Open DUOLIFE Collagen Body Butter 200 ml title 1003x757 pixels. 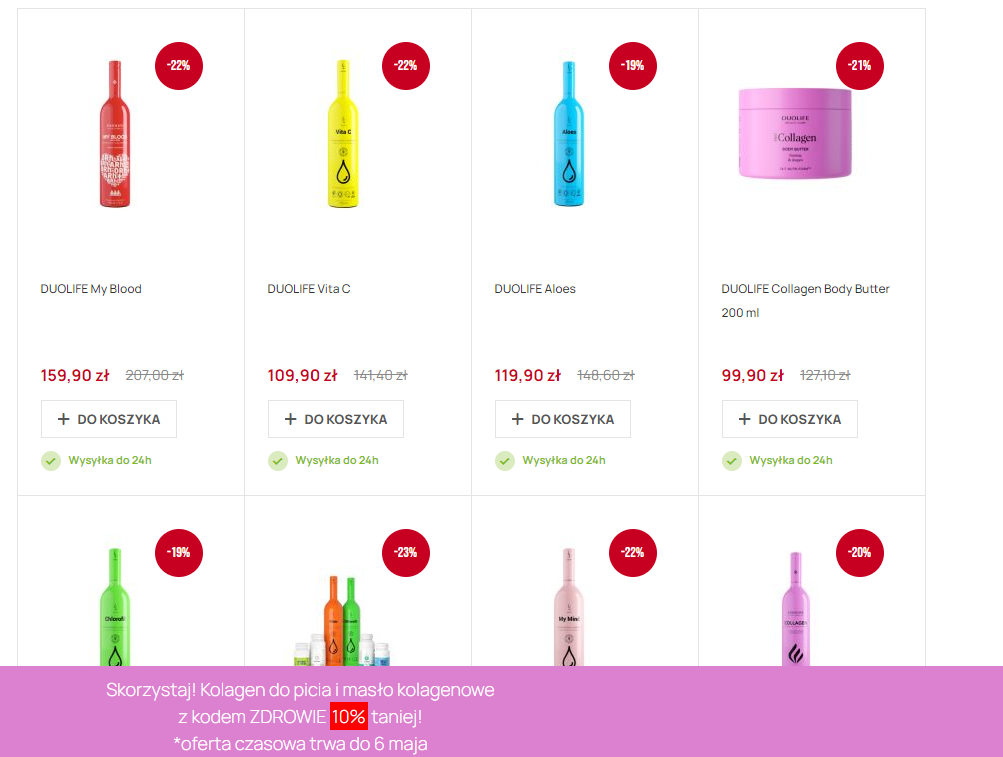click(805, 300)
